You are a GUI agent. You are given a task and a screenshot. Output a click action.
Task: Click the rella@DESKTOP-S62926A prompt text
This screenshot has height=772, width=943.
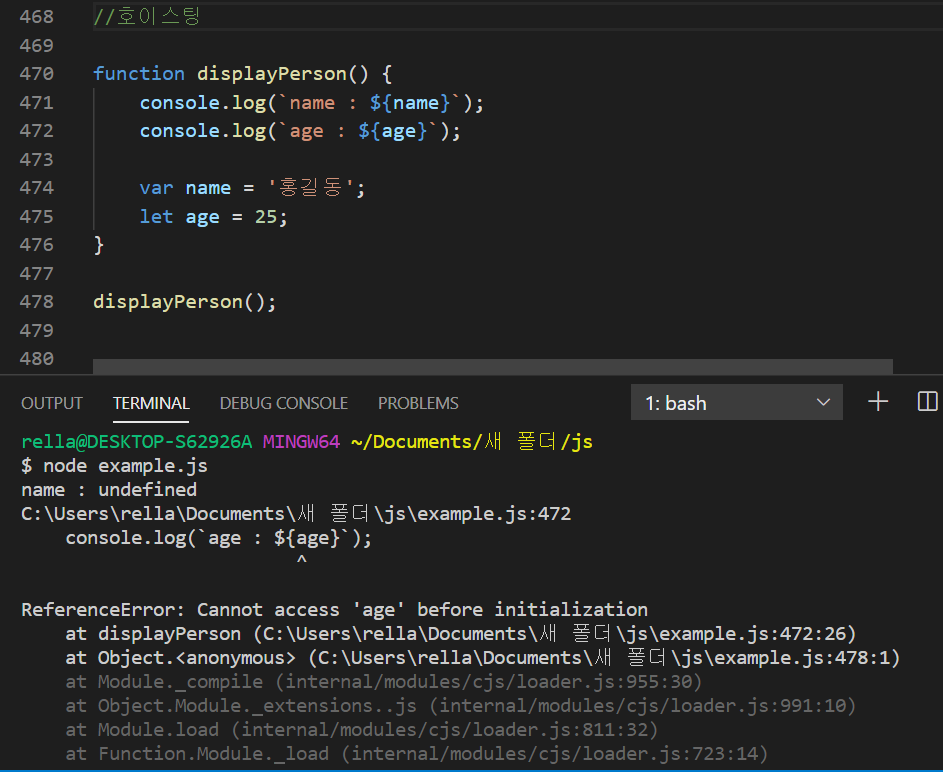[137, 442]
